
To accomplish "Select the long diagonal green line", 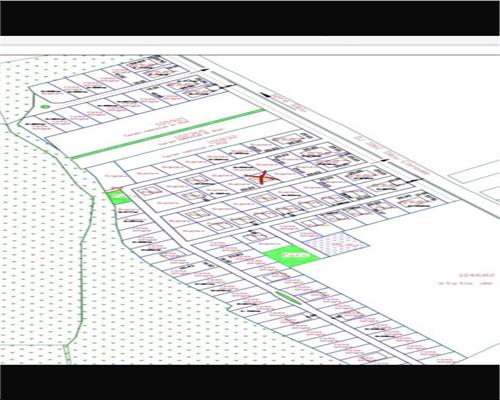I will (168, 134).
